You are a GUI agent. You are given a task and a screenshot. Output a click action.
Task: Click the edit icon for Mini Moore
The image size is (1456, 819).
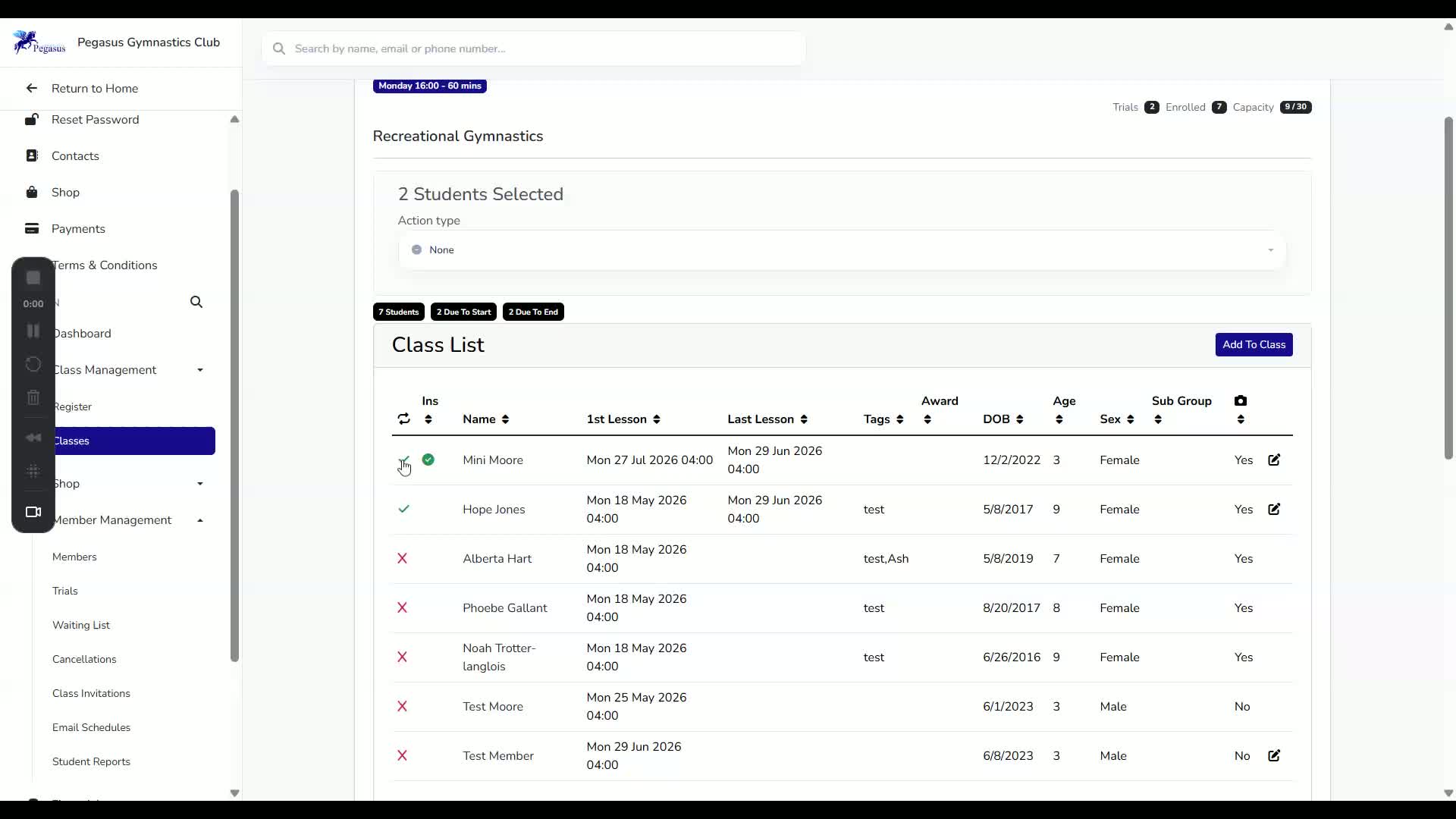pos(1274,460)
